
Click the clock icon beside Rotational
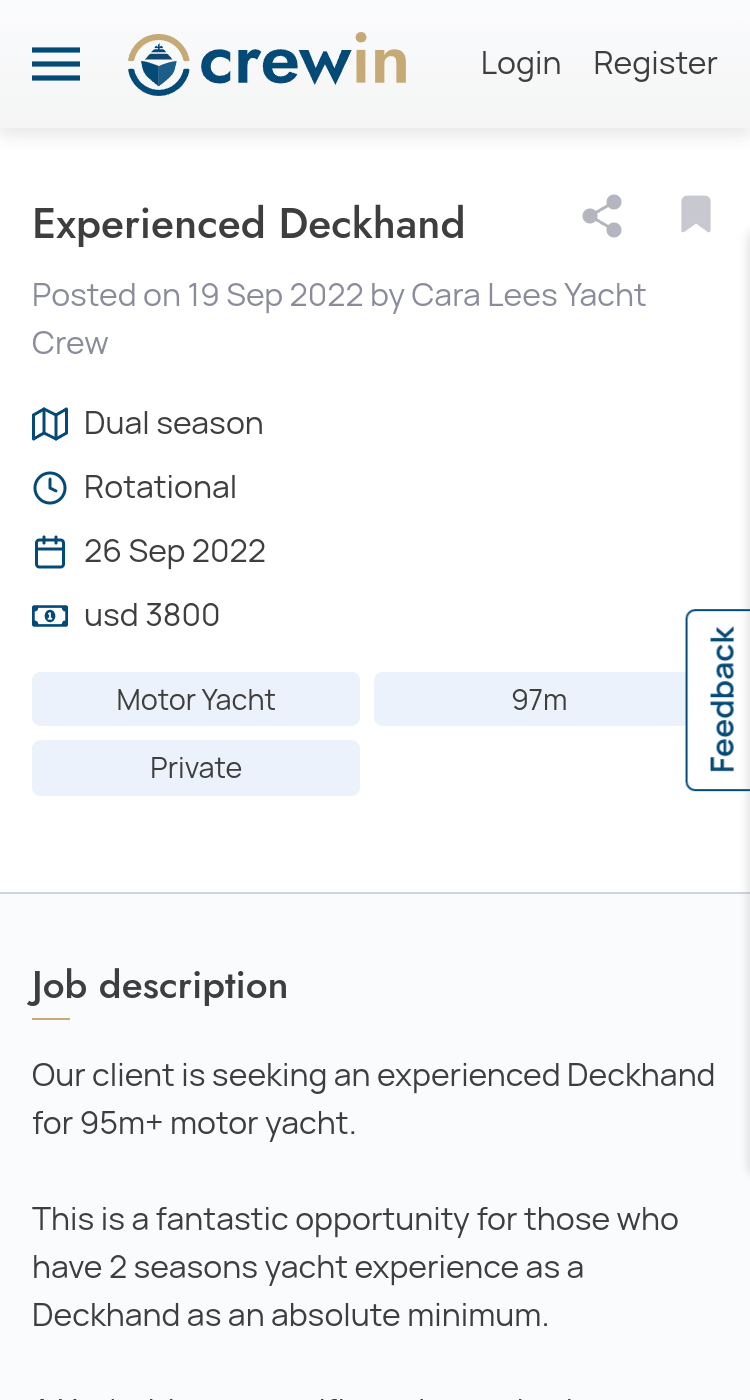tap(50, 488)
